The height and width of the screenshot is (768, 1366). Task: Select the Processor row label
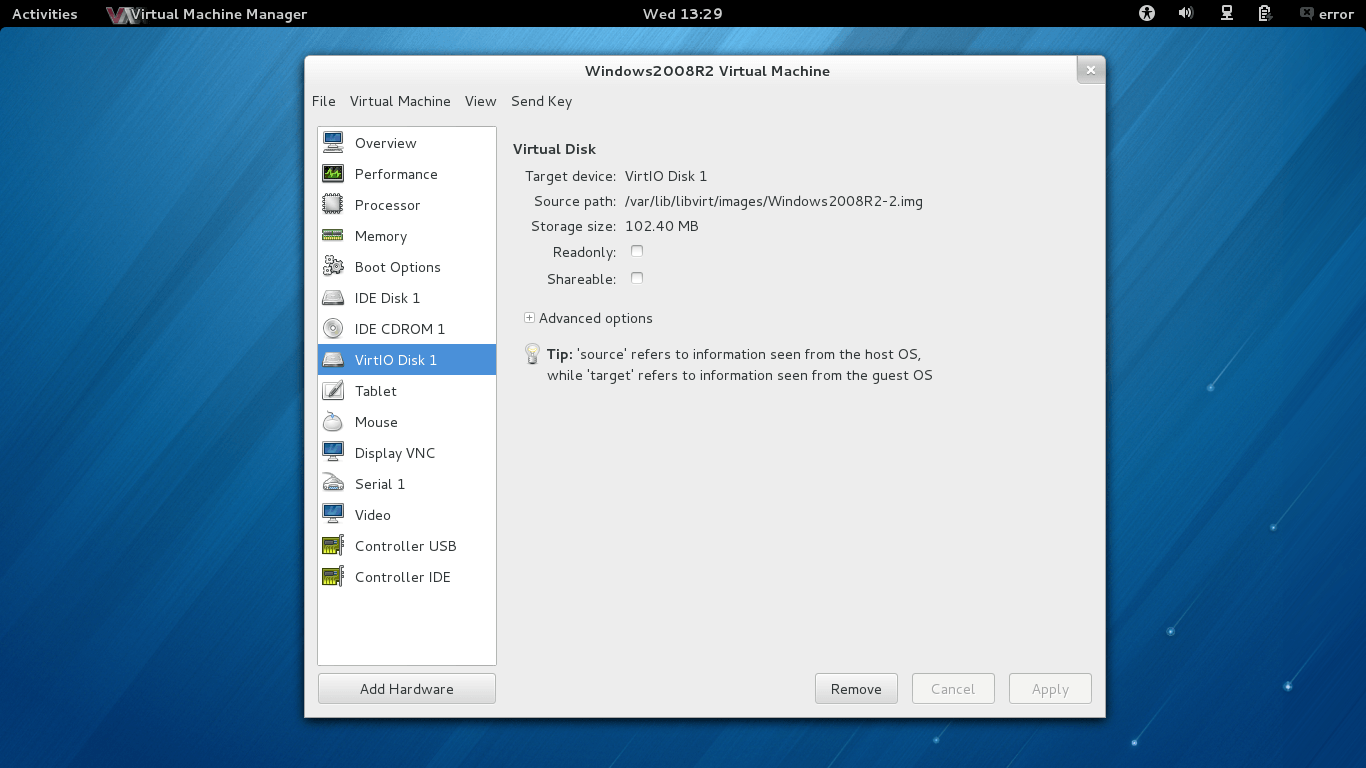[387, 205]
